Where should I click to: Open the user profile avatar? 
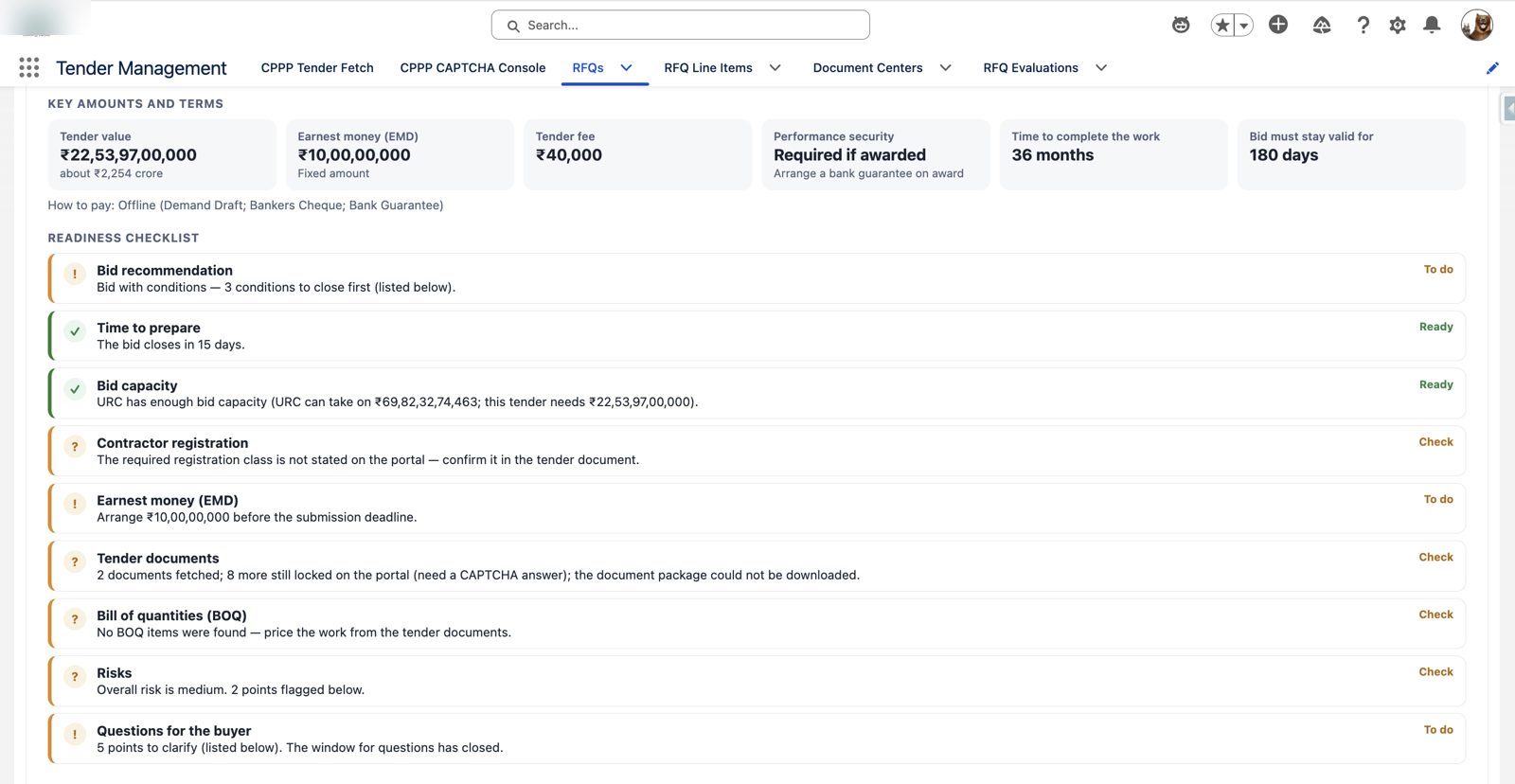1477,25
